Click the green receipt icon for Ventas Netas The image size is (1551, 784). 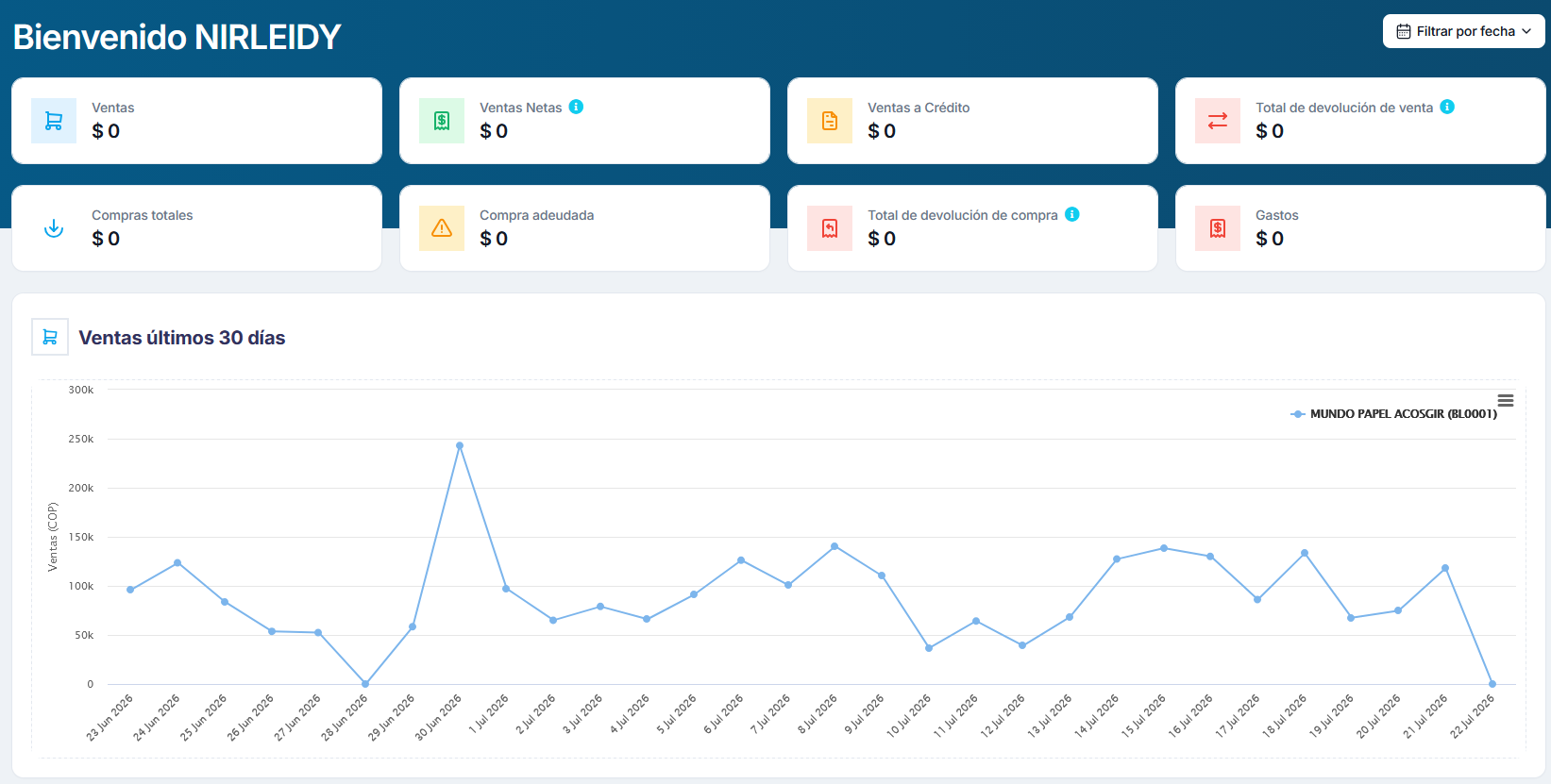click(442, 121)
